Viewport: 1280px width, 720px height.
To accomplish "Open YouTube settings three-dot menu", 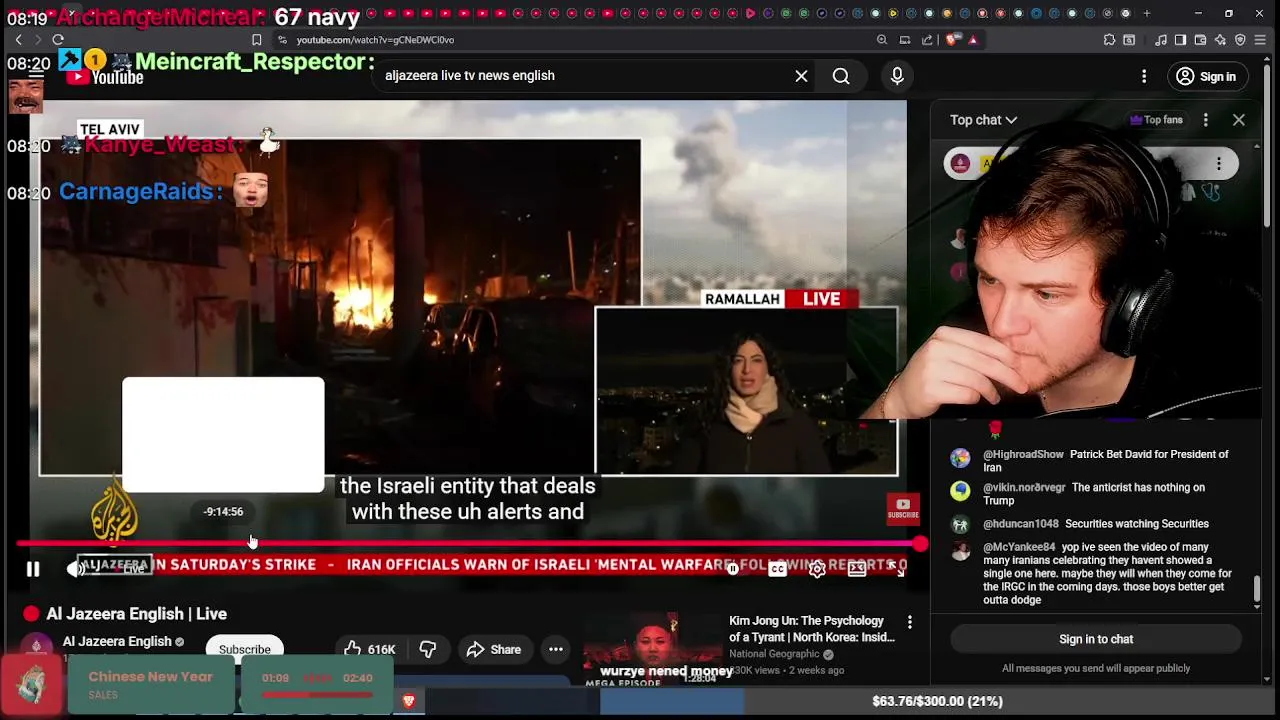I will (1144, 76).
